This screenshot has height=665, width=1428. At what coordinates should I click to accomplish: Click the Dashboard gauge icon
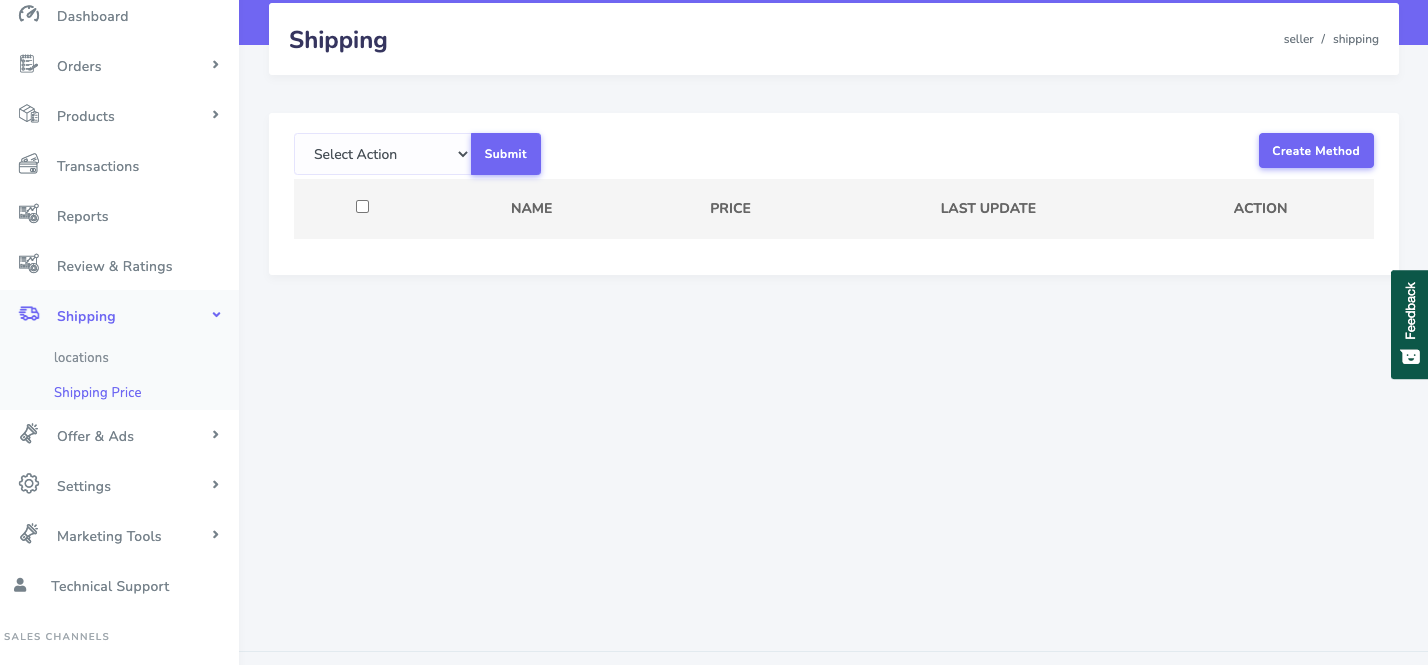click(29, 14)
